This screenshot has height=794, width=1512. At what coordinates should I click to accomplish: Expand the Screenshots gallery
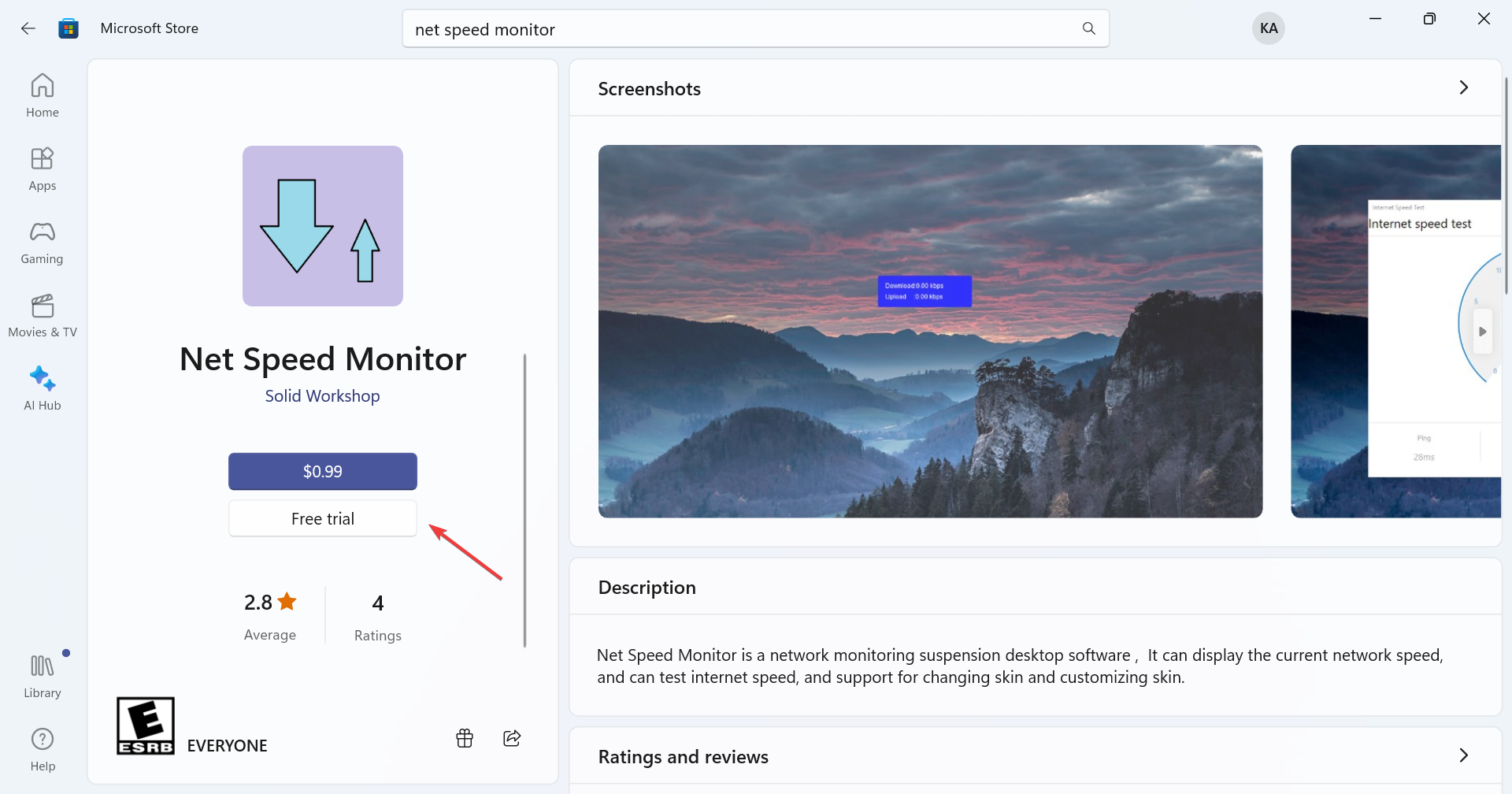point(1464,87)
